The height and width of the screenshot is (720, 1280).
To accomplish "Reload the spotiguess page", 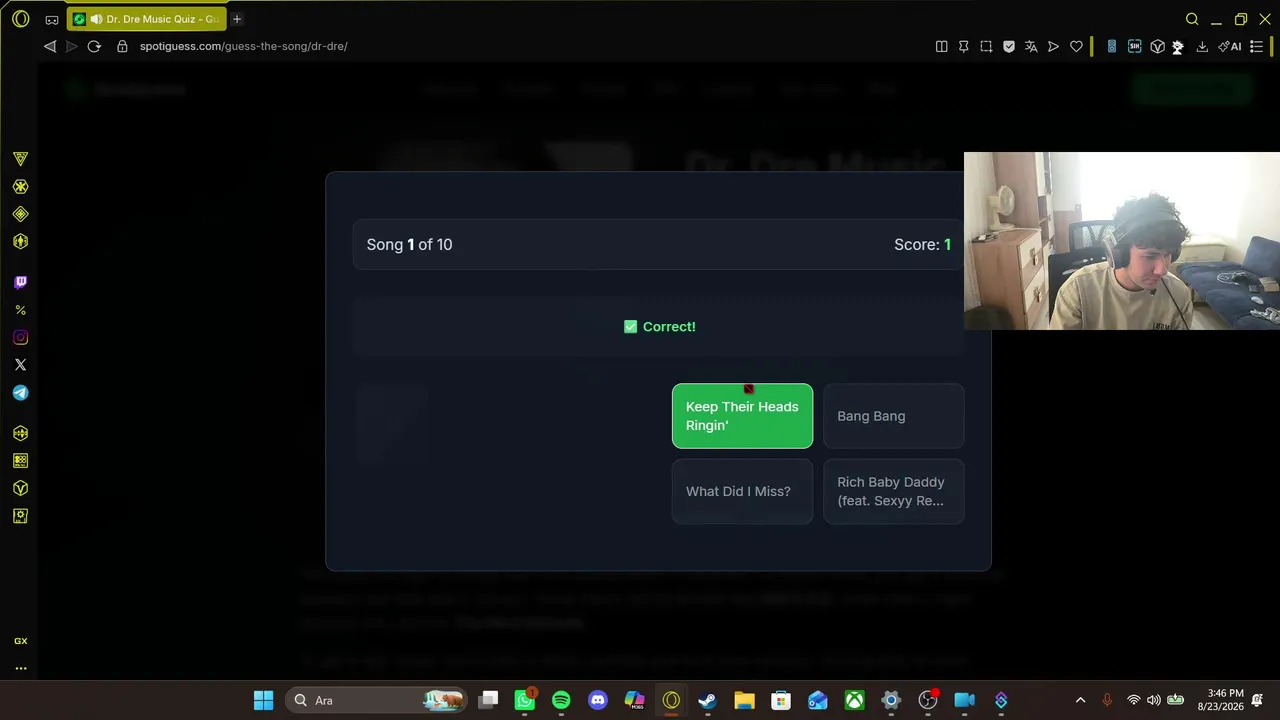I will [x=94, y=46].
